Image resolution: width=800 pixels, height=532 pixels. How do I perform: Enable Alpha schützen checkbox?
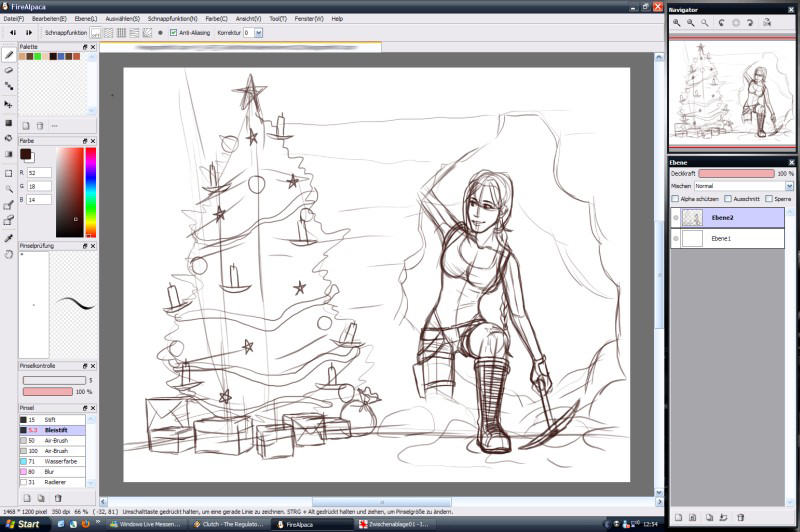click(675, 198)
